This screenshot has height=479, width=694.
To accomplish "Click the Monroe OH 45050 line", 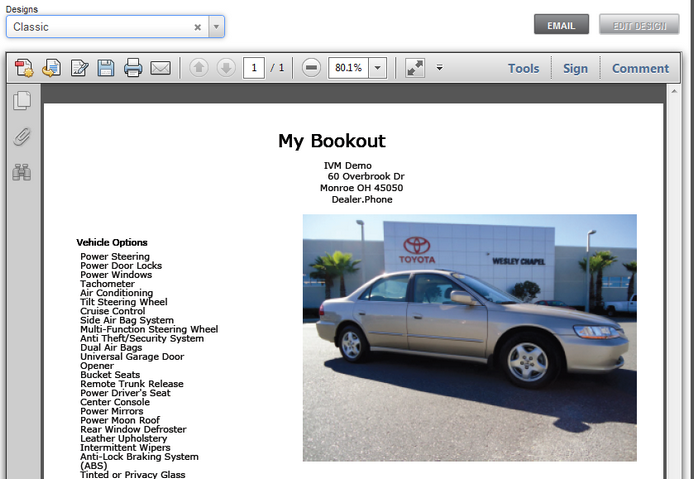I will point(362,188).
